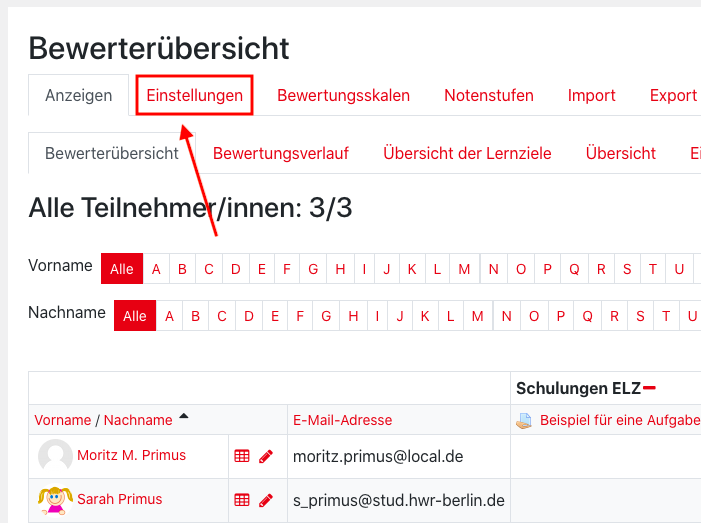Click Moritz M. Primus default avatar

55,456
